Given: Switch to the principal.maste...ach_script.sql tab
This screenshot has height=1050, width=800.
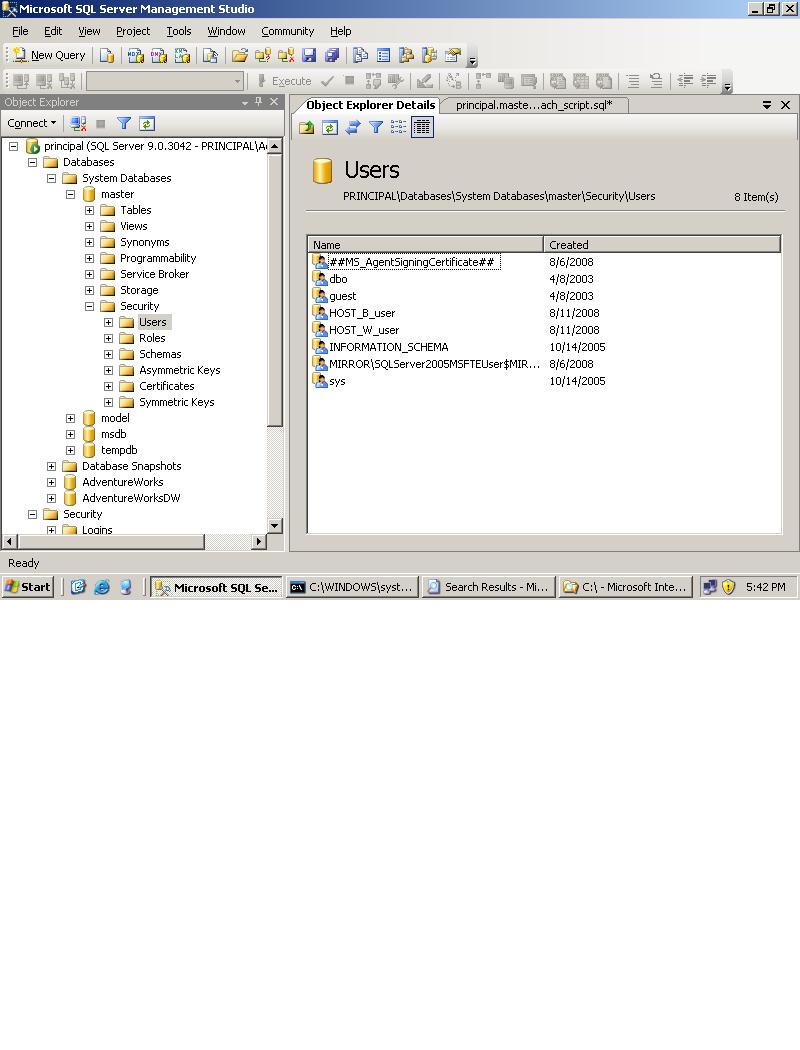Looking at the screenshot, I should point(535,104).
